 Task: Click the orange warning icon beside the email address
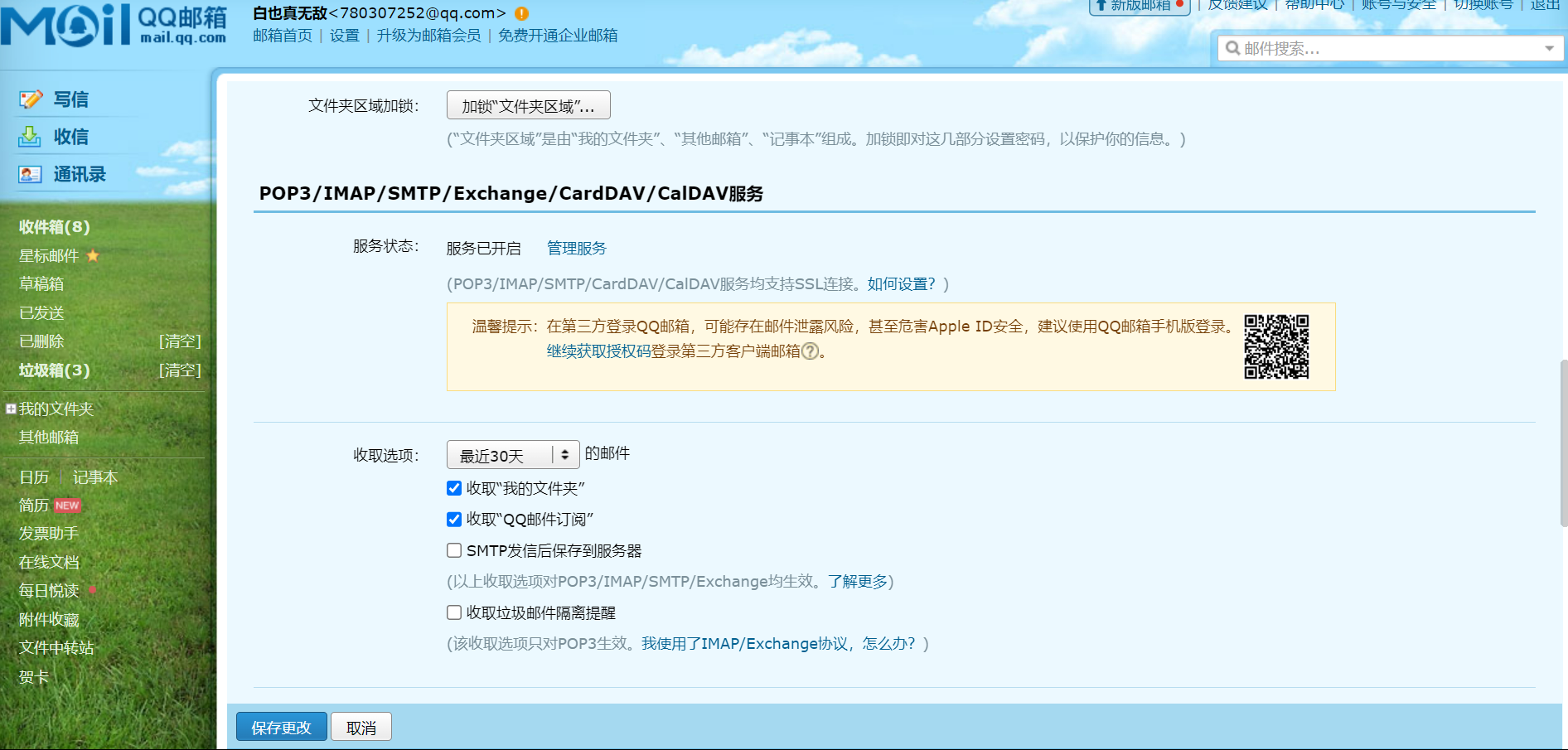[521, 13]
